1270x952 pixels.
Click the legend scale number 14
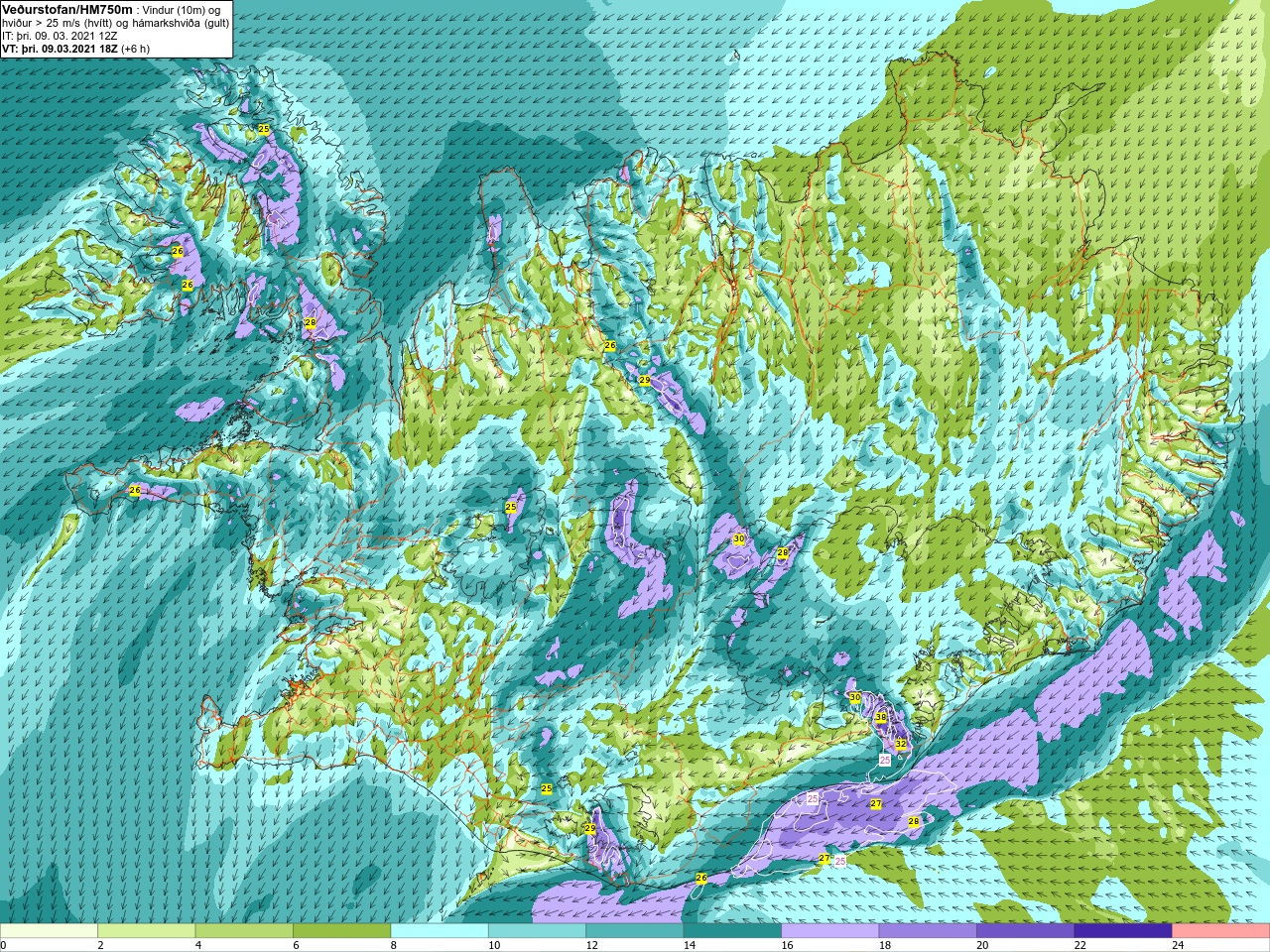click(690, 945)
